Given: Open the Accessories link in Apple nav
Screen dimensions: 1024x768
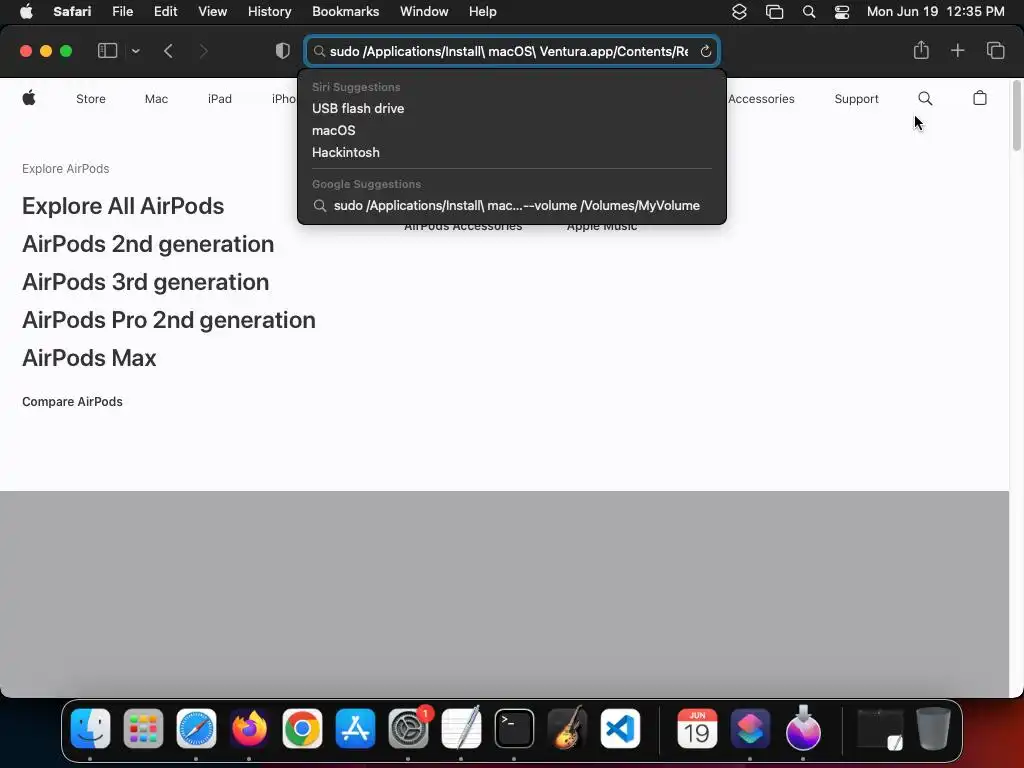Looking at the screenshot, I should click(x=761, y=99).
